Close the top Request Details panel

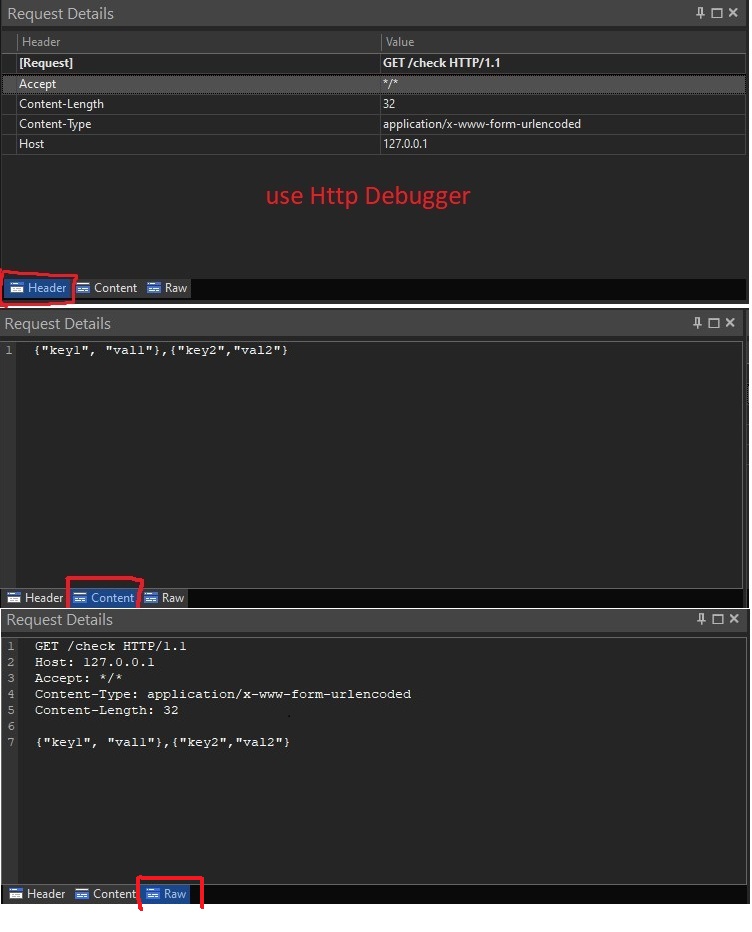(x=733, y=13)
